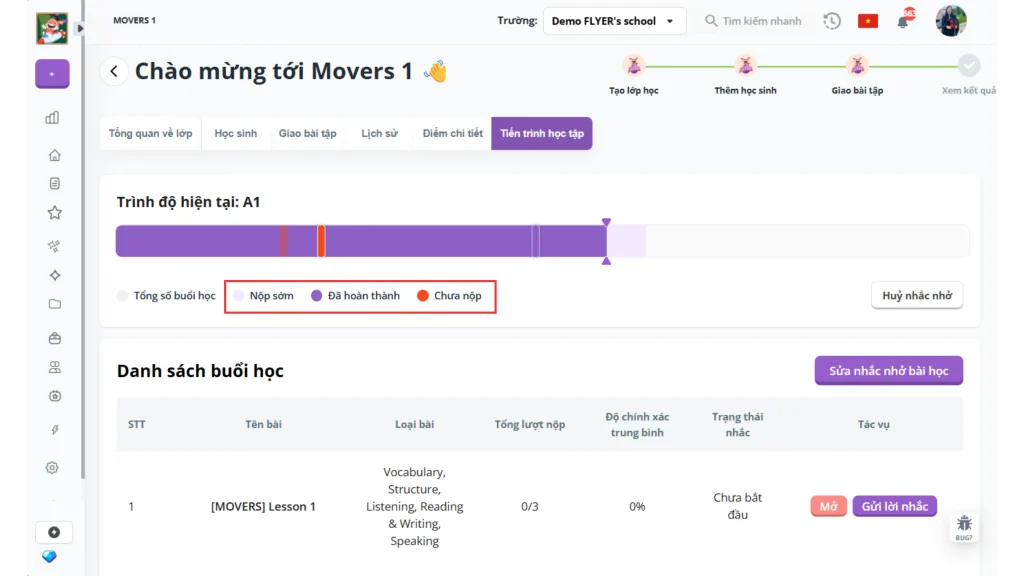Expand the sidebar with the arrow toggle
This screenshot has height=576, width=1024.
click(80, 28)
